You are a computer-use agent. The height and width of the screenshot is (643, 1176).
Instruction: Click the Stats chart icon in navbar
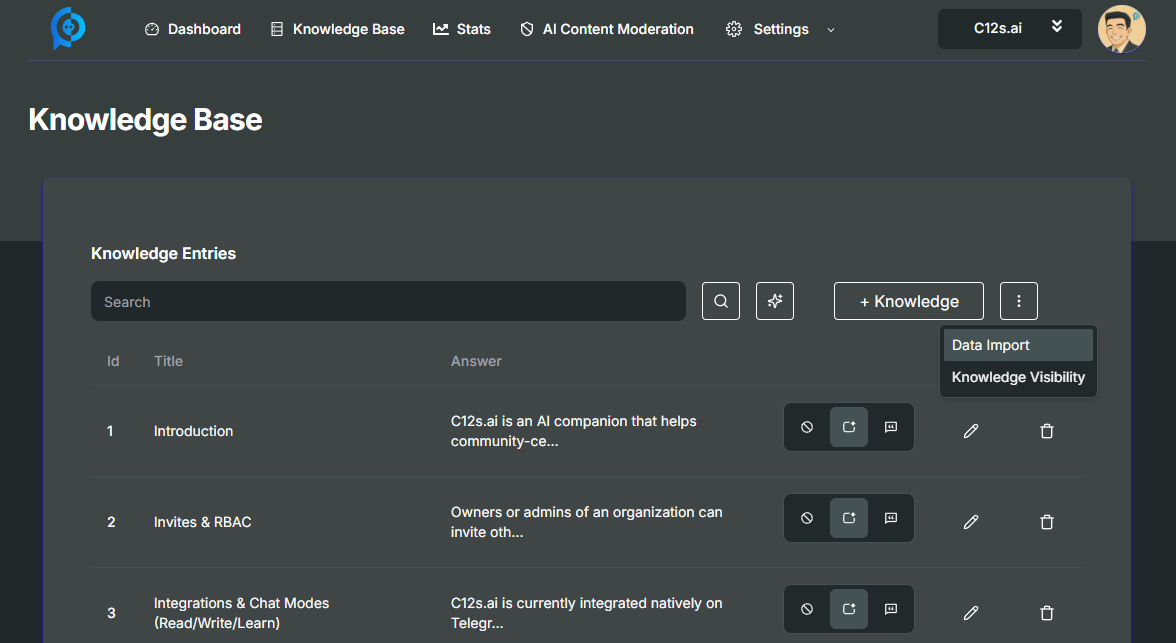tap(438, 29)
